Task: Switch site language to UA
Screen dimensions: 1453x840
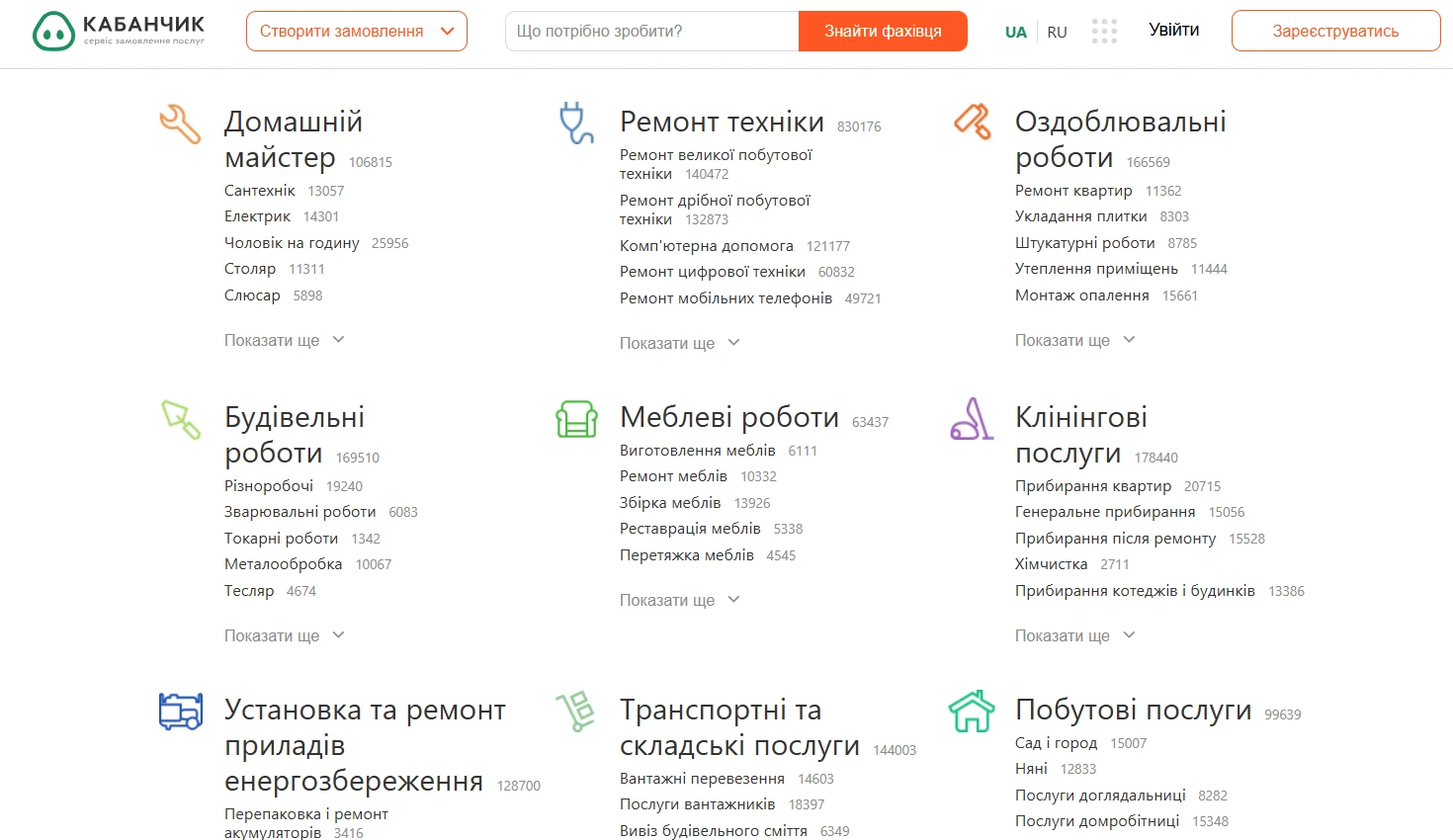Action: coord(1015,32)
